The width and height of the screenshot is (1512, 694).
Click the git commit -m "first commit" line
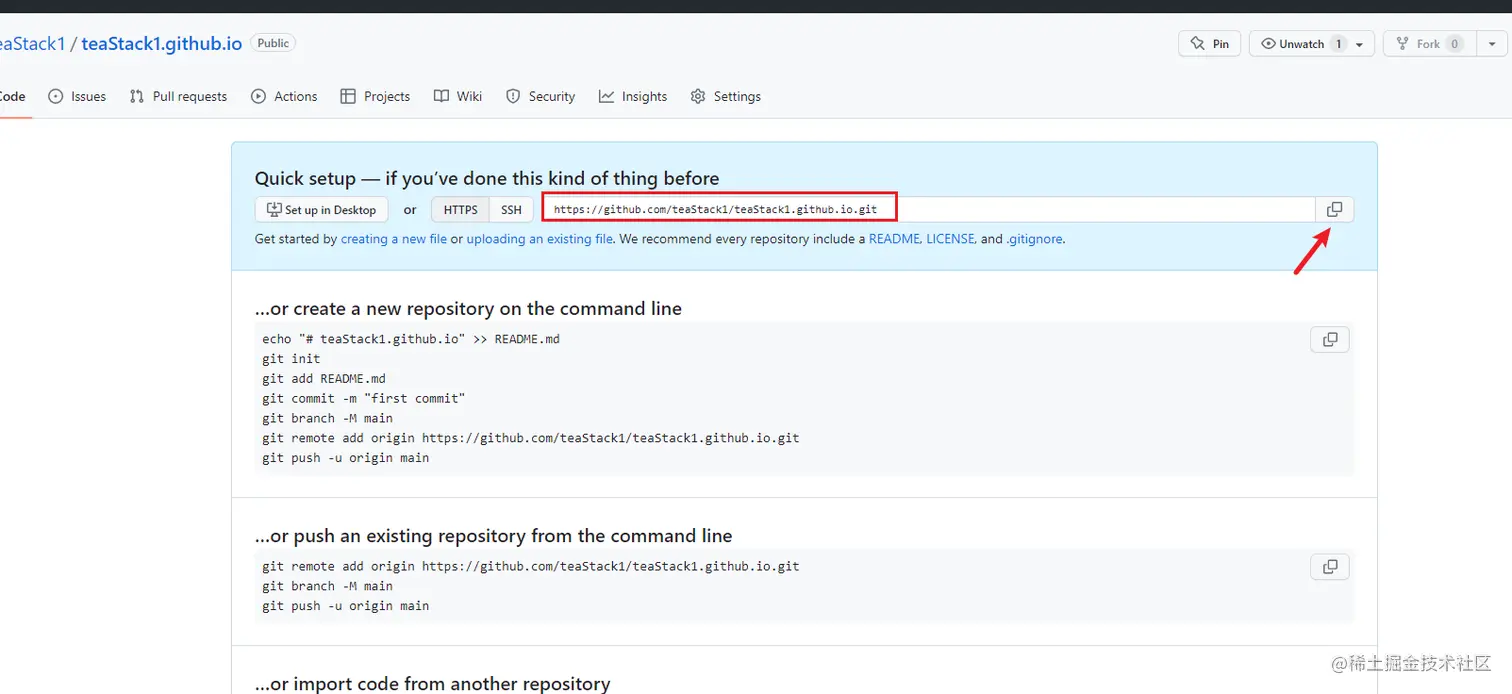(364, 398)
